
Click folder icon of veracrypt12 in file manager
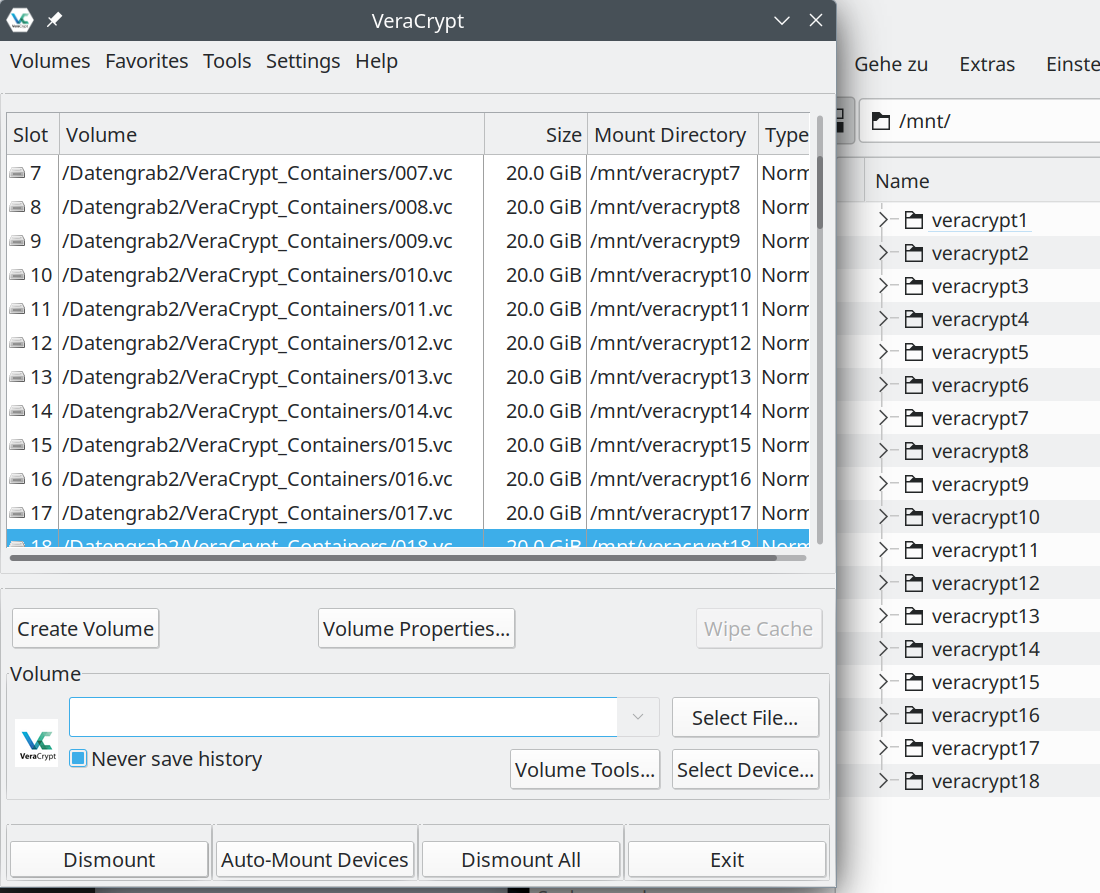pyautogui.click(x=913, y=583)
